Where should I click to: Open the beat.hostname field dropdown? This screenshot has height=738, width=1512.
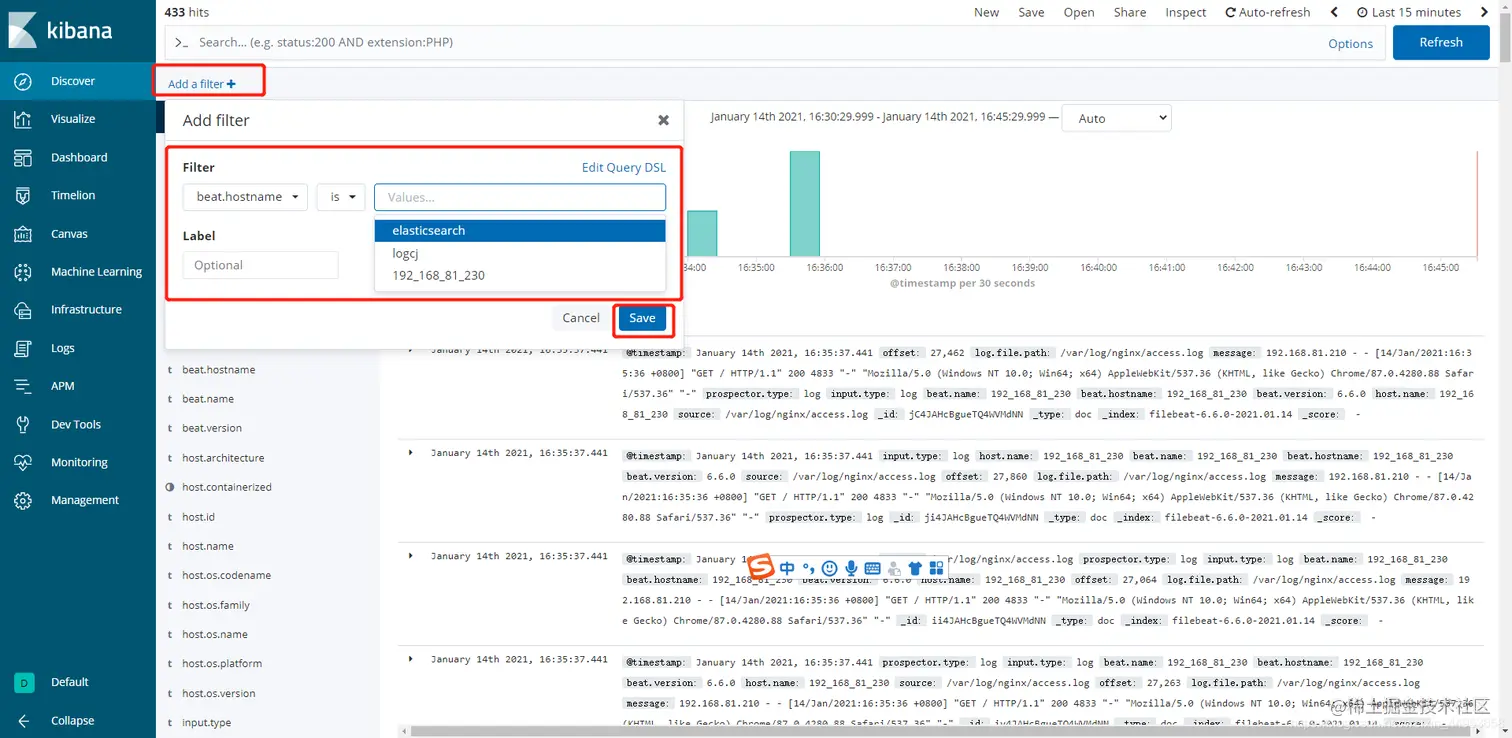(244, 197)
